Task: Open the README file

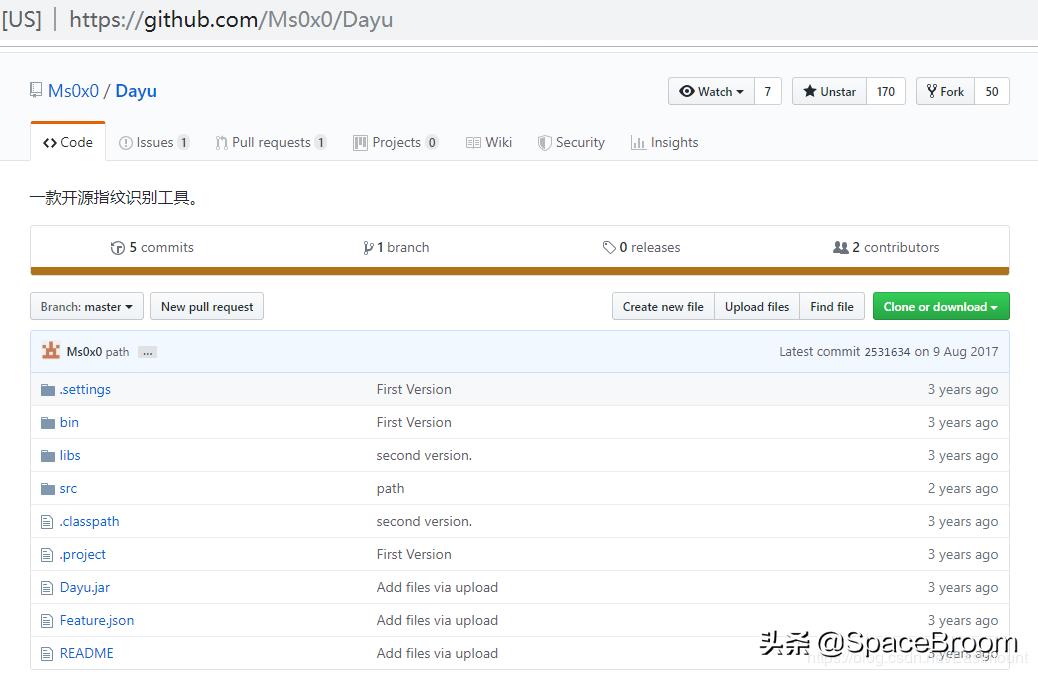Action: pos(87,653)
